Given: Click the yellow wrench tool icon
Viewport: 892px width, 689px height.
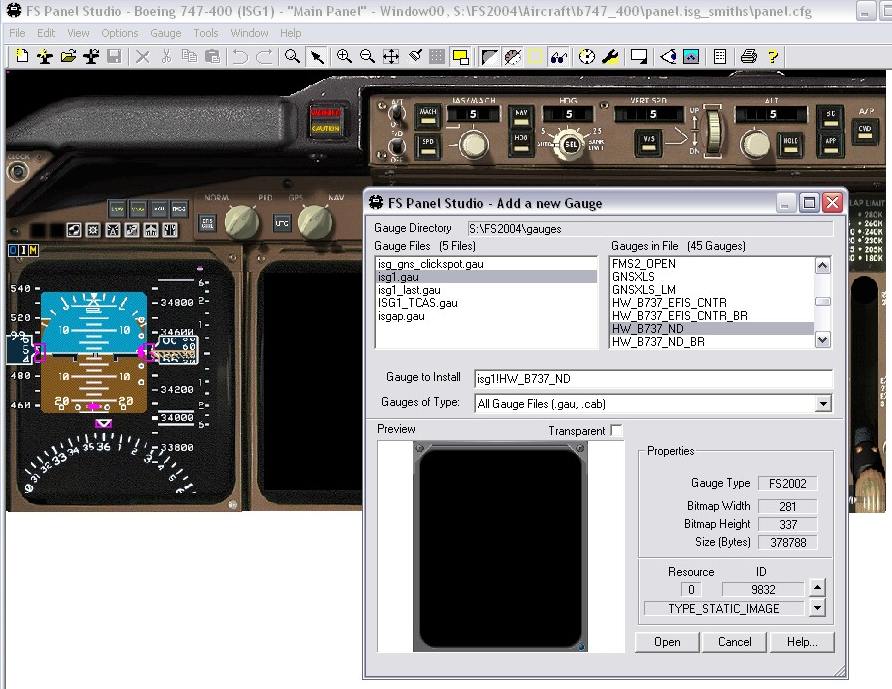Looking at the screenshot, I should tap(610, 56).
